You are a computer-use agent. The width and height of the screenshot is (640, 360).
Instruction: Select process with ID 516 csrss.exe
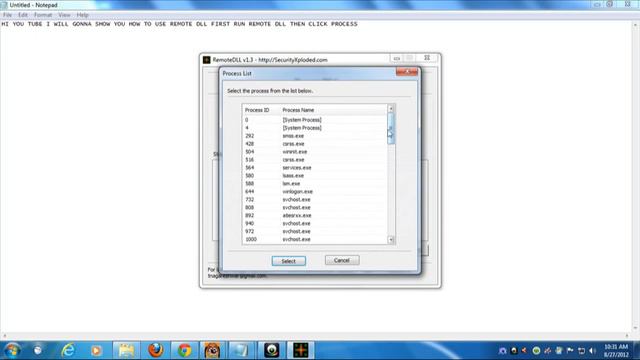(x=315, y=160)
